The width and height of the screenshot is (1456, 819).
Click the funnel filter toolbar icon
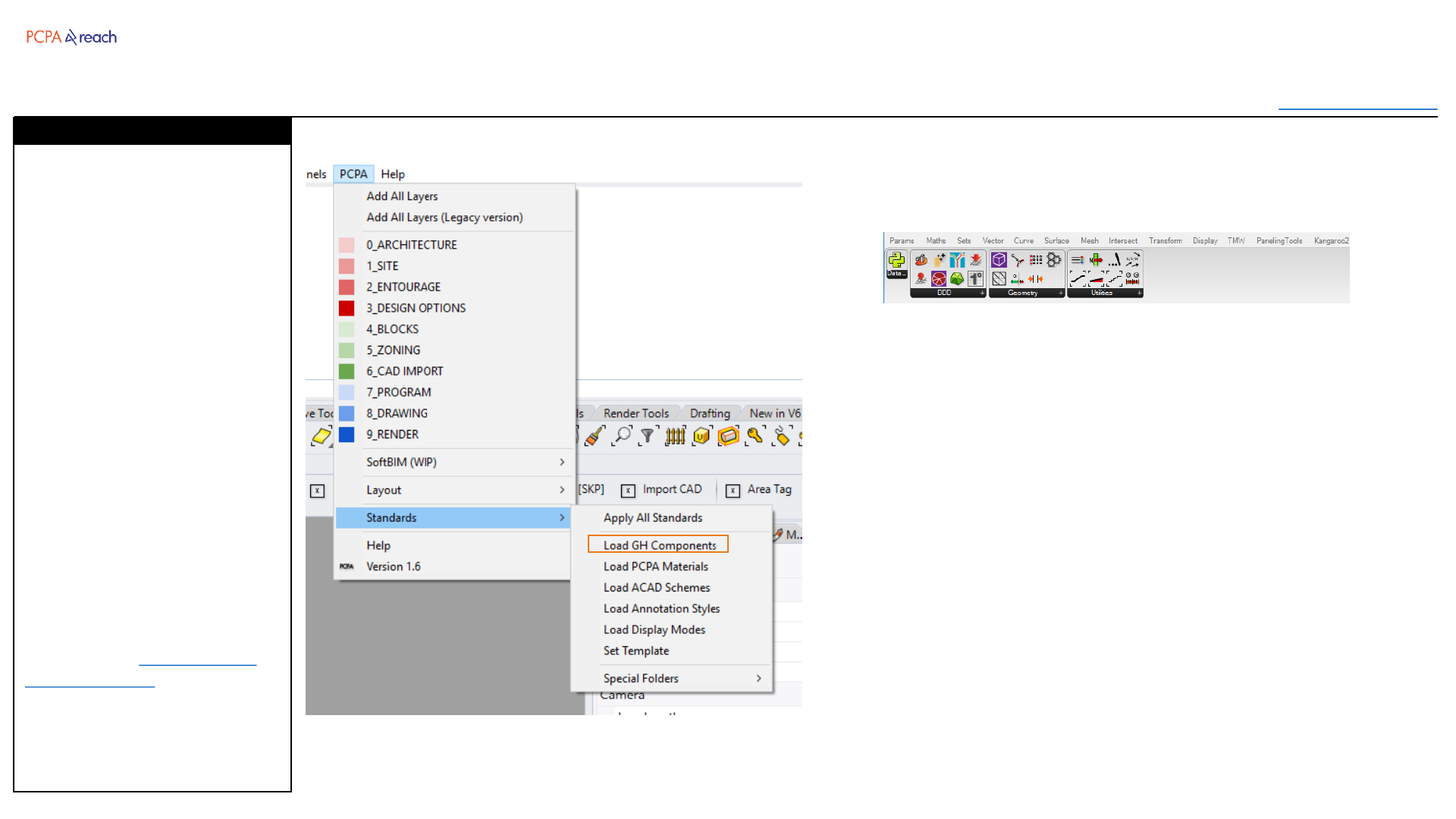tap(647, 435)
